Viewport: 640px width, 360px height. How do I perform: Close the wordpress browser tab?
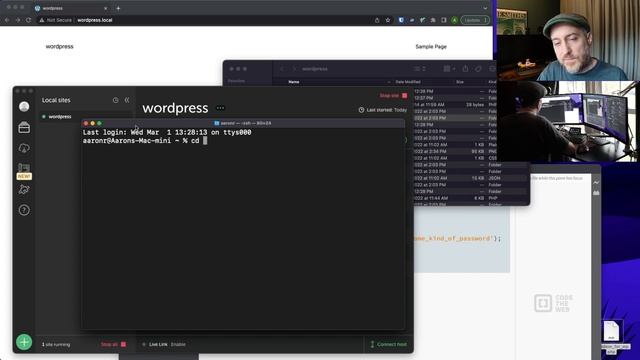pos(106,8)
